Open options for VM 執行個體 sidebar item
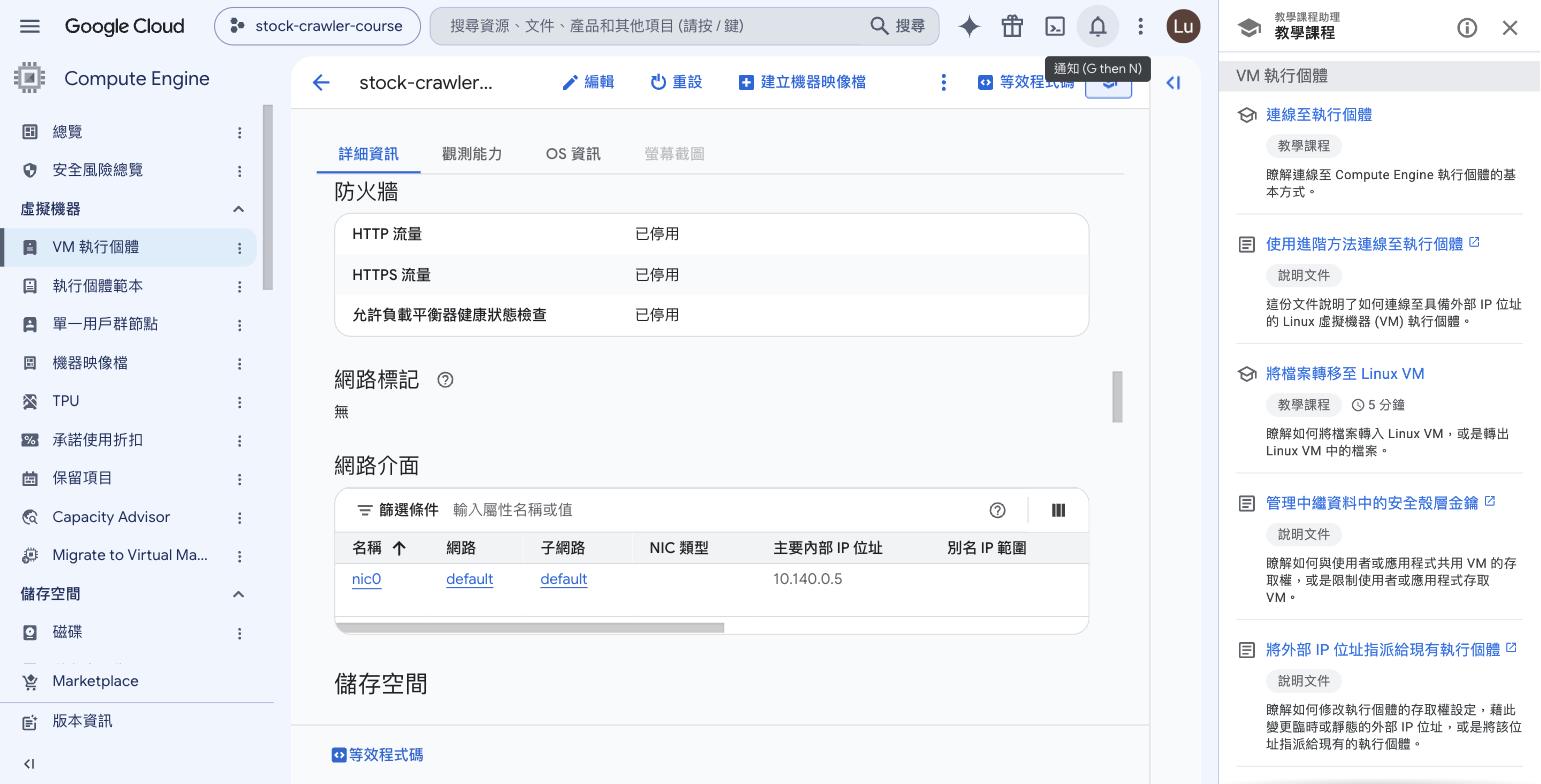This screenshot has height=784, width=1541. pyautogui.click(x=239, y=248)
